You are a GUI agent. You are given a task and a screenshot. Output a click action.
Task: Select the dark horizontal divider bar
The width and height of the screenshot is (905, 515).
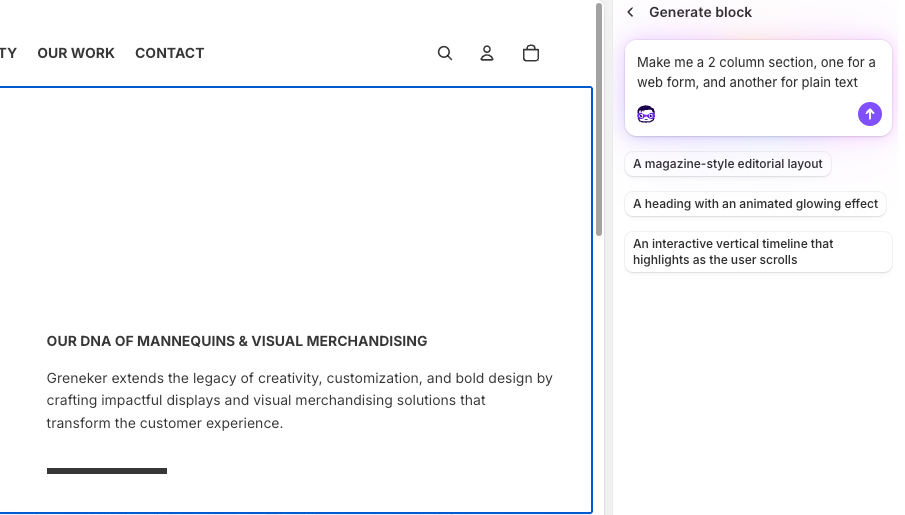(107, 471)
